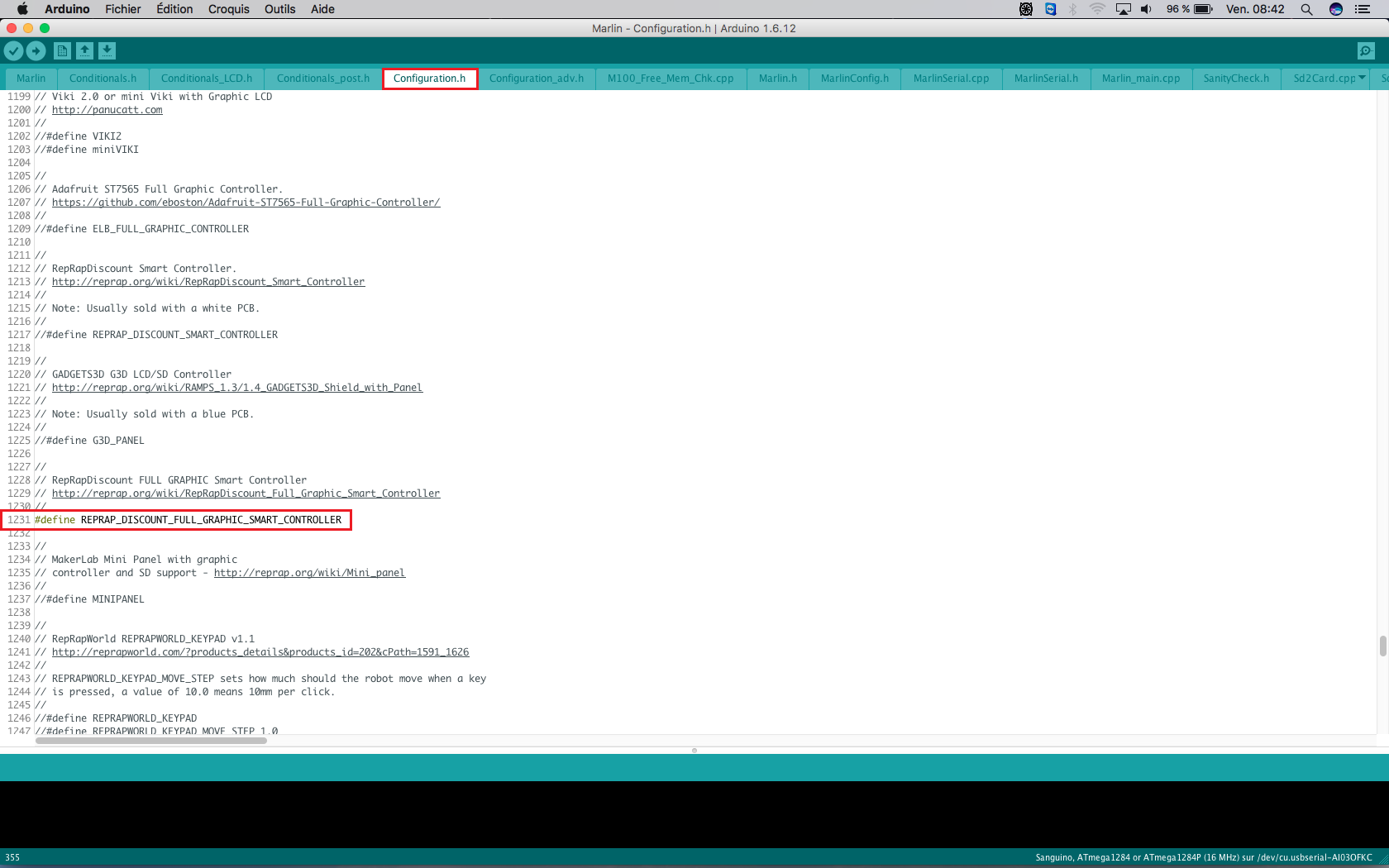Click the '//#define REPRAP_DISCOUNT_SMART_CONTROLLER' line

[156, 335]
